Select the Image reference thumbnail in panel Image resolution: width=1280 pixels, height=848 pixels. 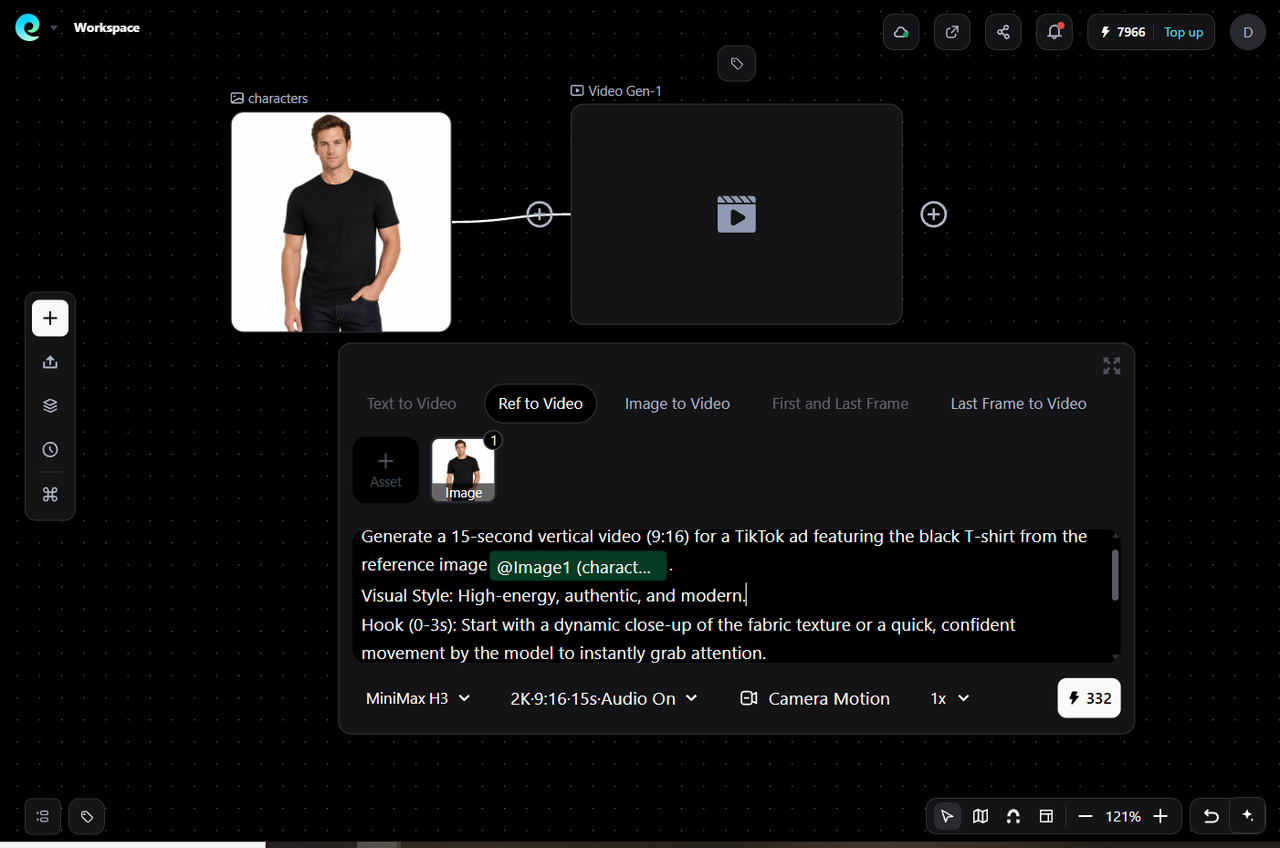pyautogui.click(x=463, y=469)
